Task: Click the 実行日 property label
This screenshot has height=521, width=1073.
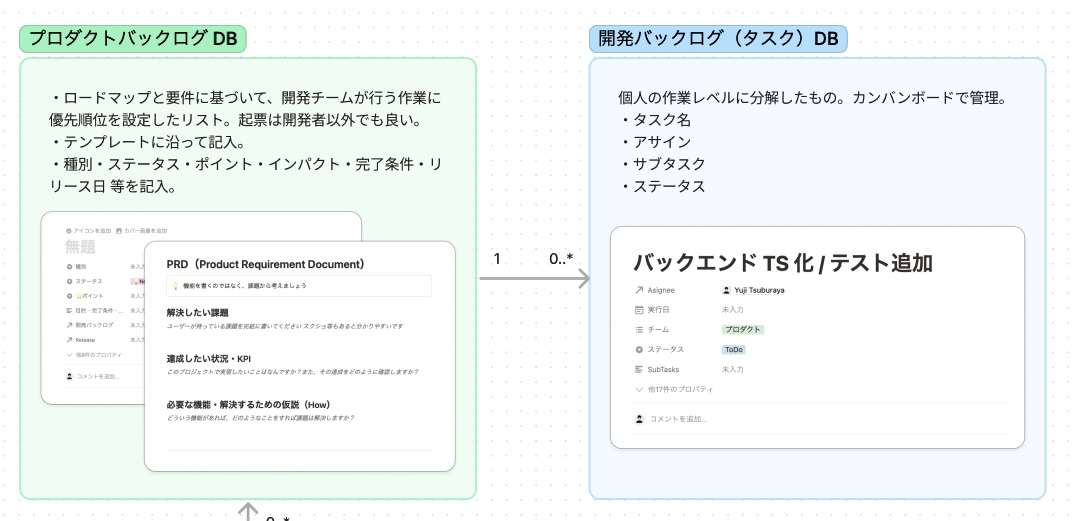Action: [658, 310]
